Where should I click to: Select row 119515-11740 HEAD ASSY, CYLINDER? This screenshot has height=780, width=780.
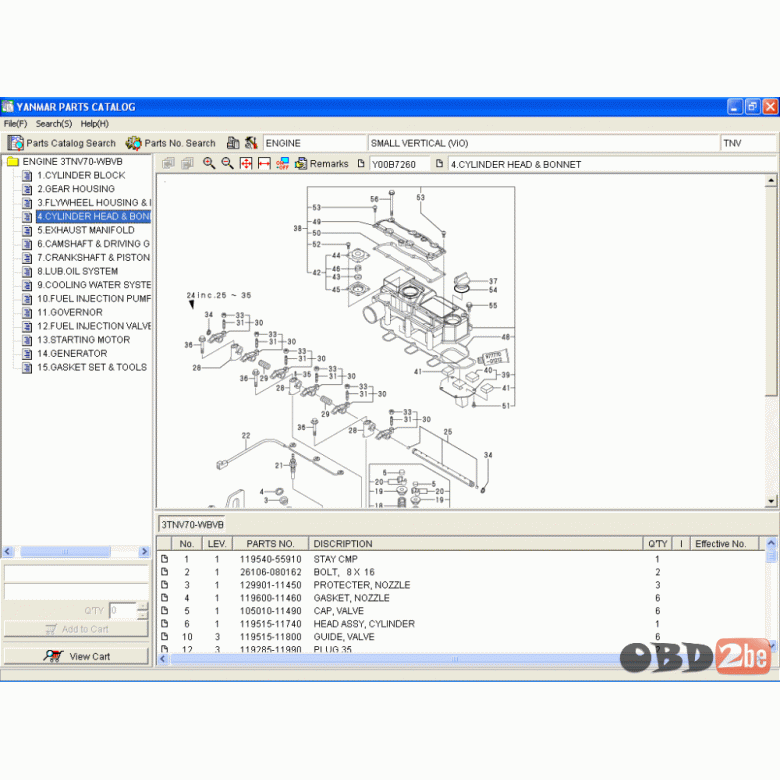point(461,624)
